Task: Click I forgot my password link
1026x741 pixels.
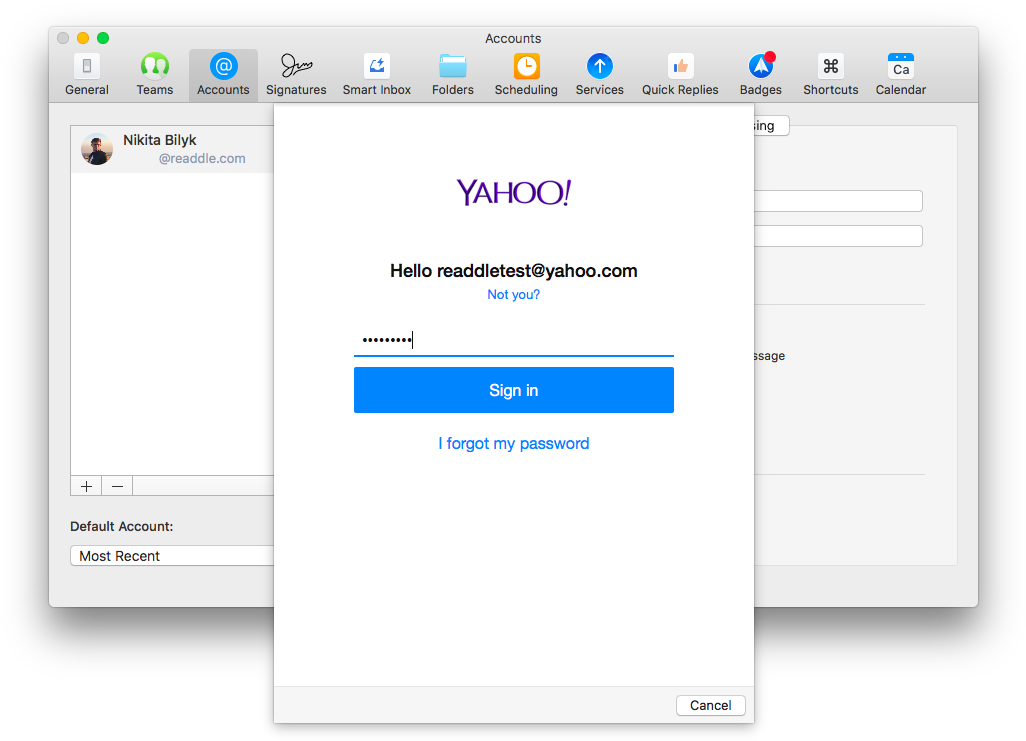Action: click(514, 444)
